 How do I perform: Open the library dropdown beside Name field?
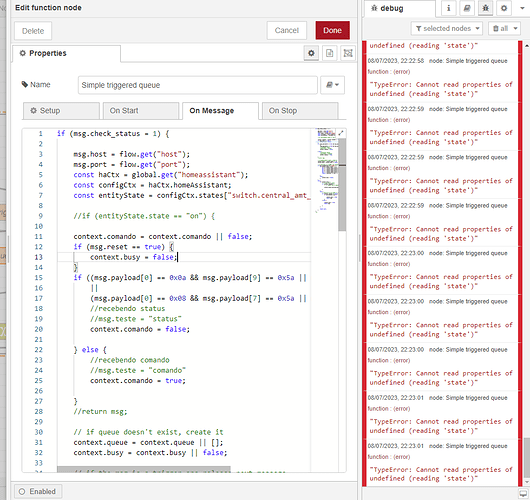point(332,85)
